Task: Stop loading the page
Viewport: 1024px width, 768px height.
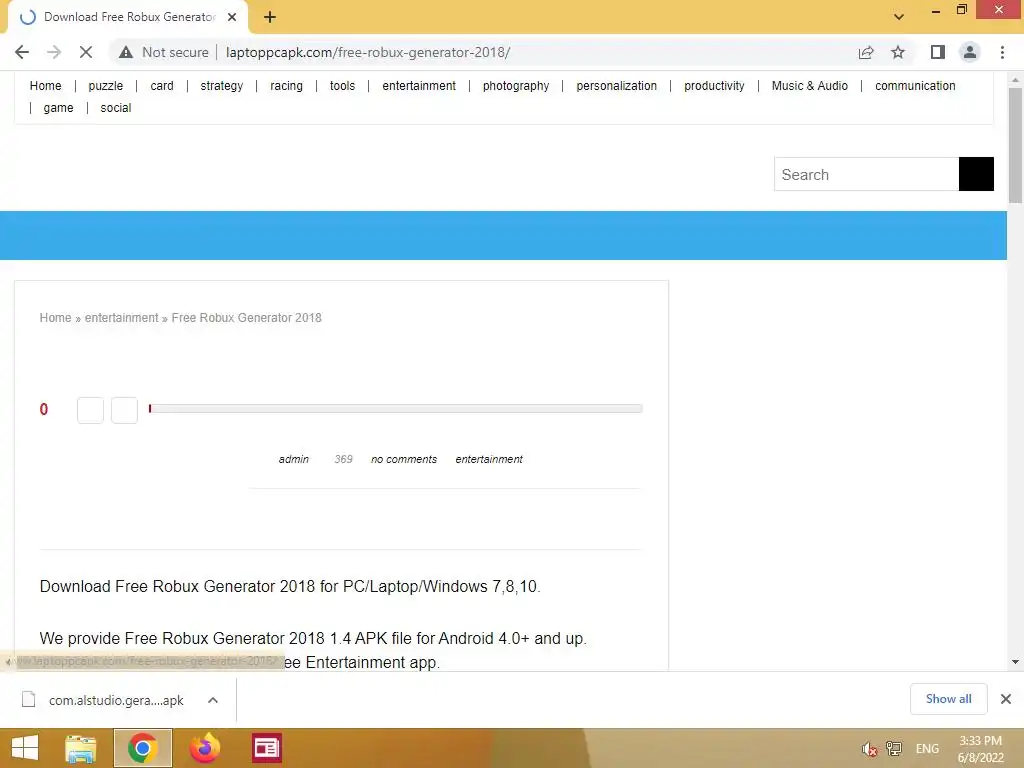Action: 86,52
